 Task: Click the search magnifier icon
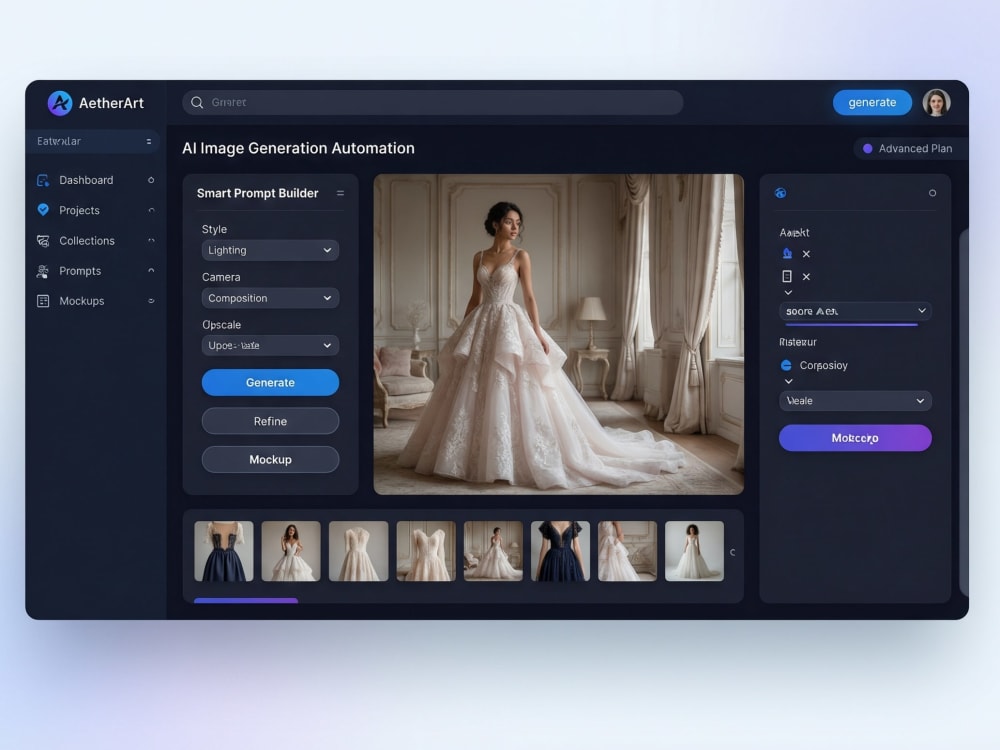[x=197, y=103]
